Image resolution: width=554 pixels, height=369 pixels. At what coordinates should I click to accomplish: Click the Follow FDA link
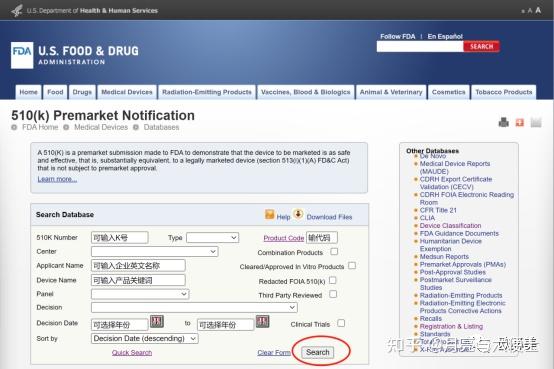click(x=397, y=36)
